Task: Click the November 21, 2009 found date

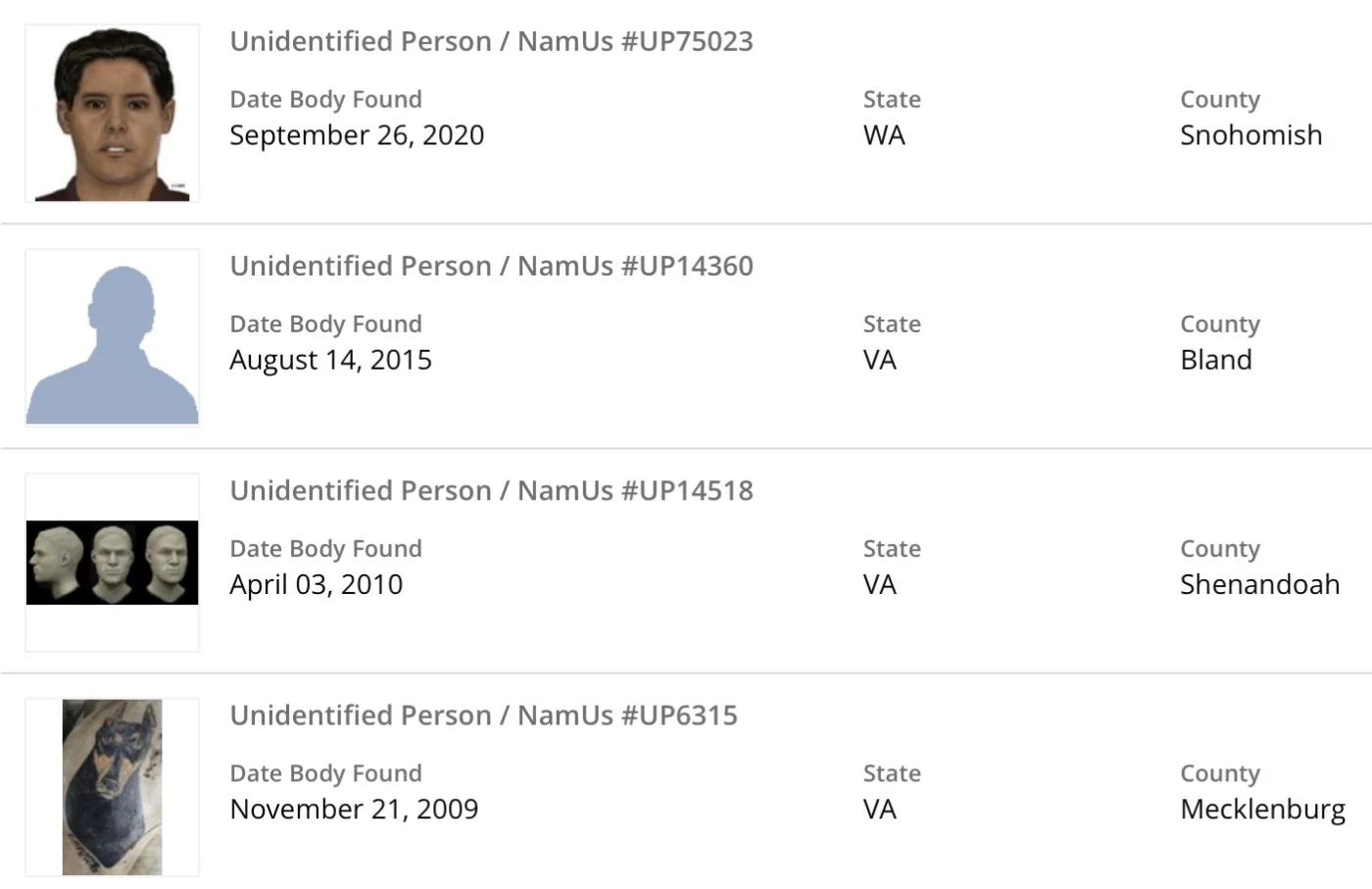Action: point(354,809)
